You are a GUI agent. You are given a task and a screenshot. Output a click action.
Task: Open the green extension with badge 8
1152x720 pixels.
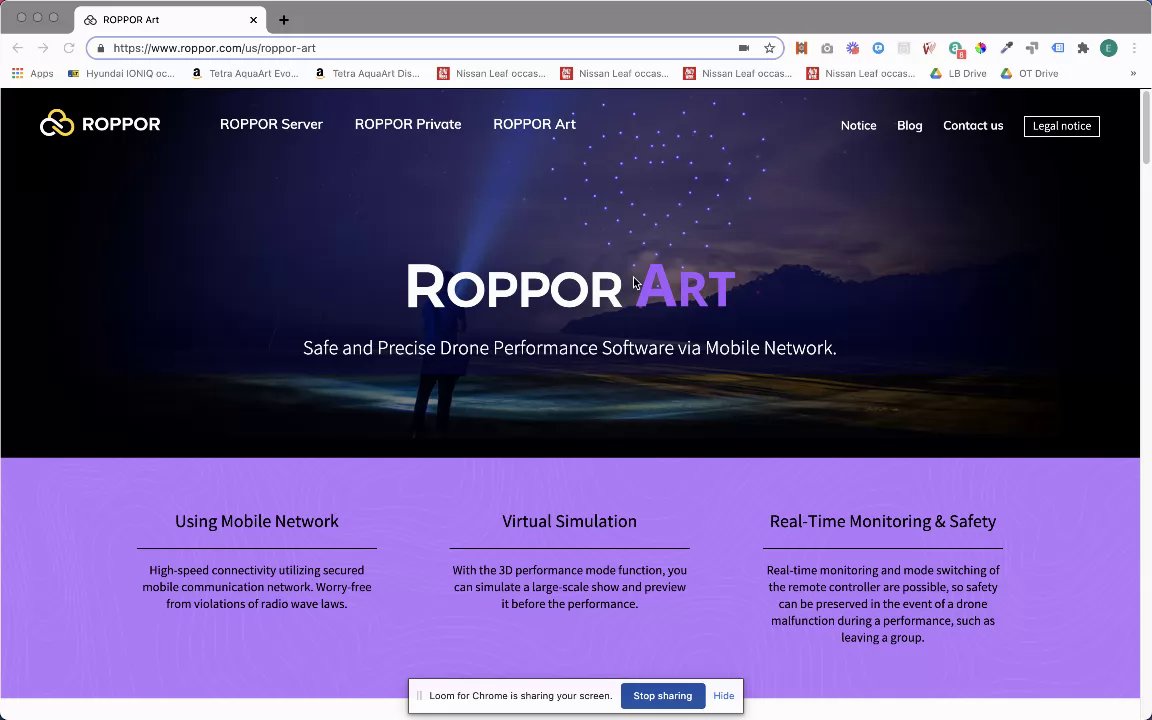[x=955, y=48]
